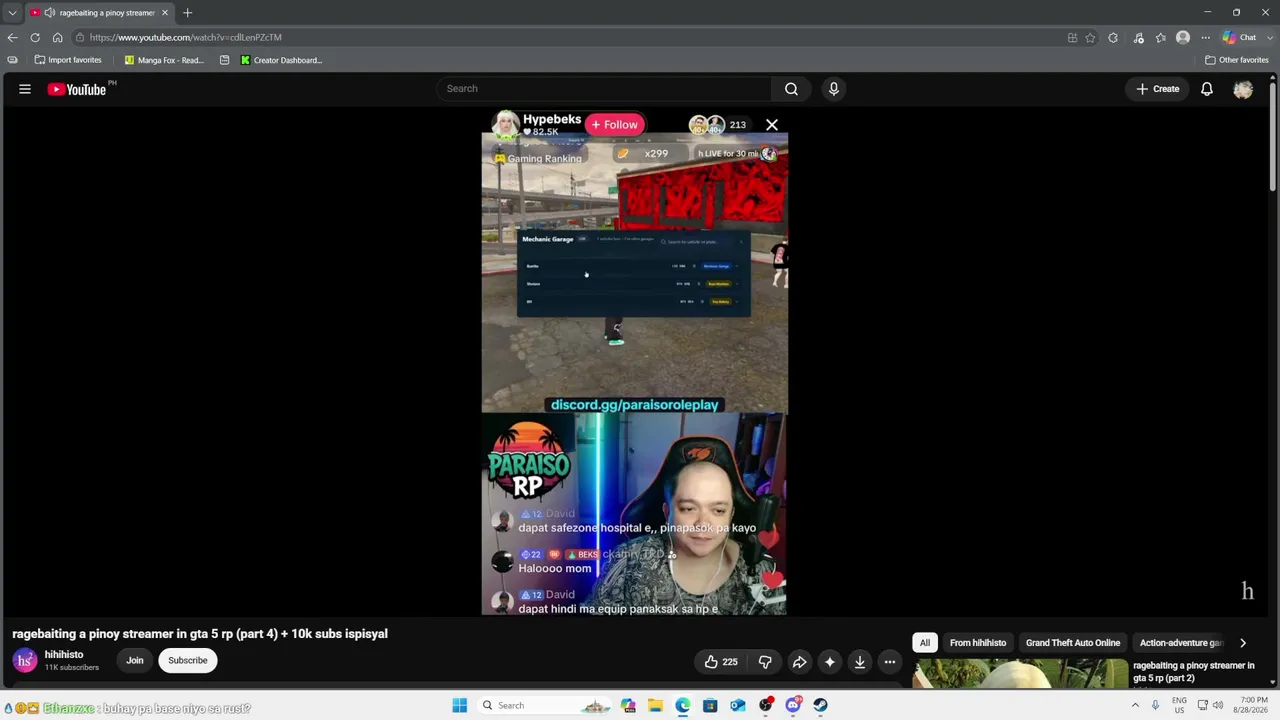This screenshot has height=720, width=1280.
Task: Refresh the current page
Action: pyautogui.click(x=35, y=37)
